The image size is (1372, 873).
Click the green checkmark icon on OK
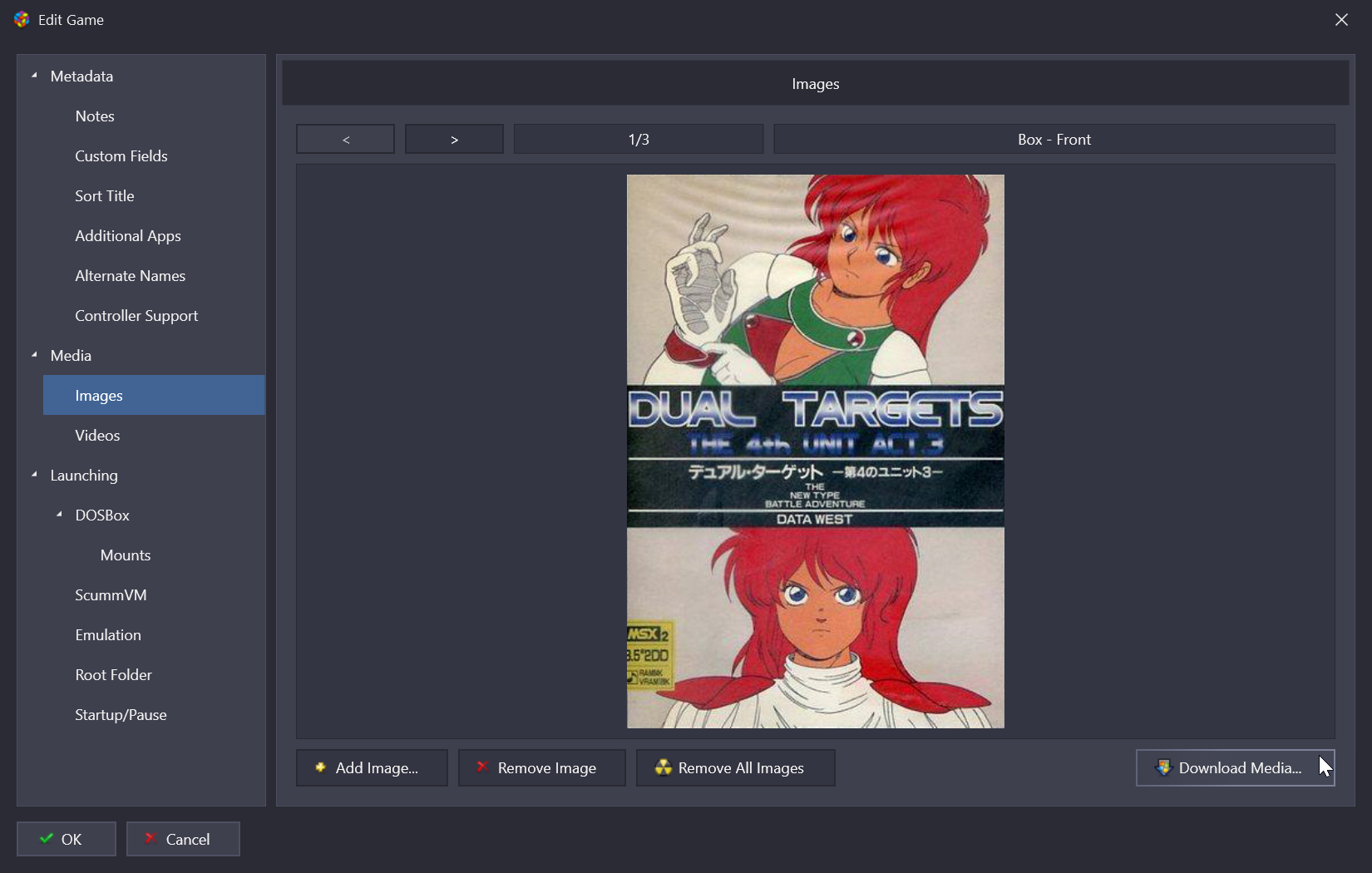point(47,838)
